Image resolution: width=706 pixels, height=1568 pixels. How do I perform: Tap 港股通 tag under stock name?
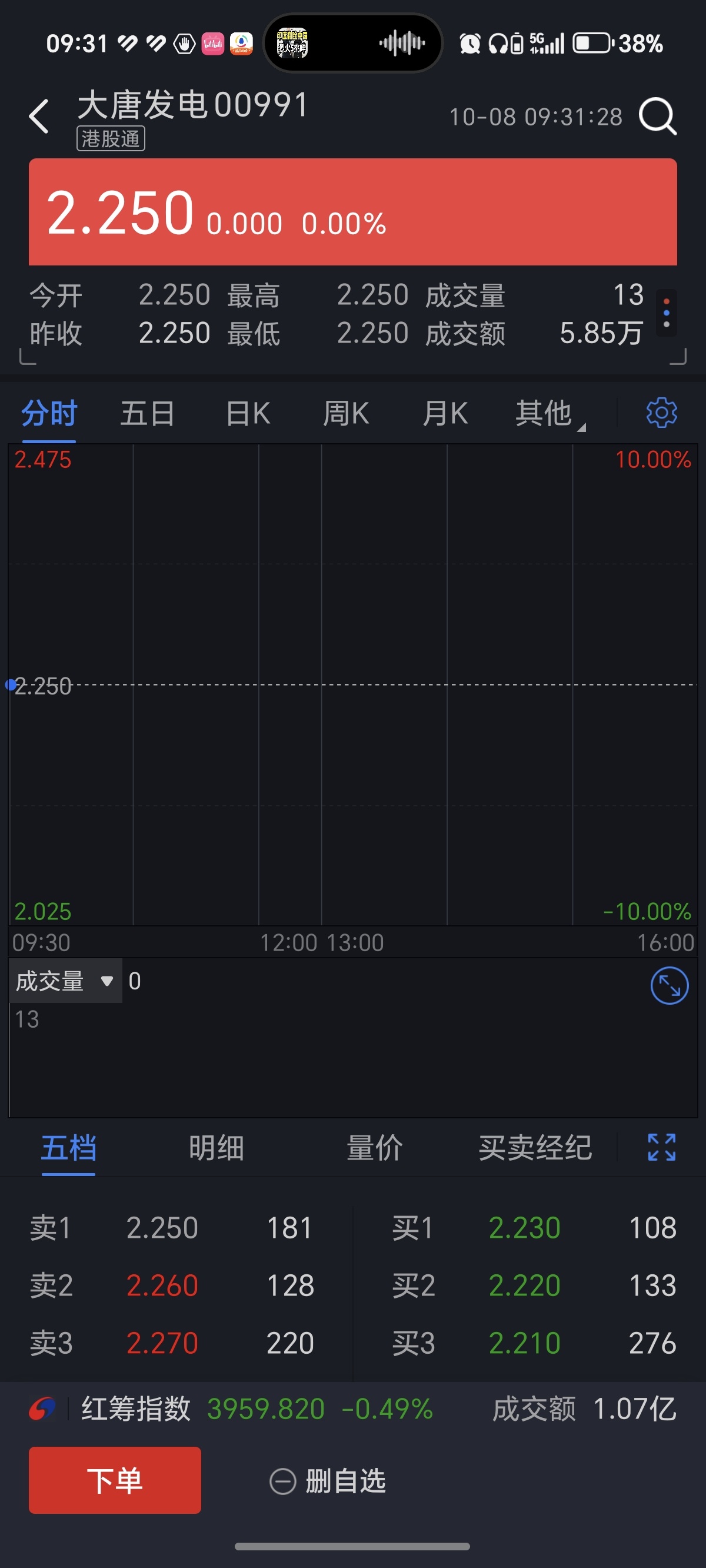point(111,139)
